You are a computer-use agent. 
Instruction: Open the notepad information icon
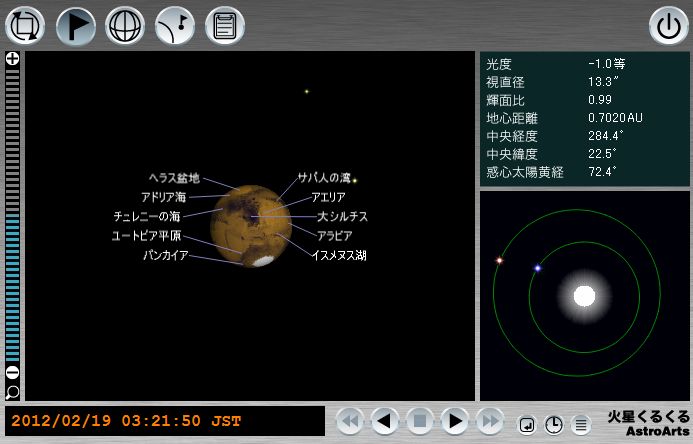coord(225,26)
